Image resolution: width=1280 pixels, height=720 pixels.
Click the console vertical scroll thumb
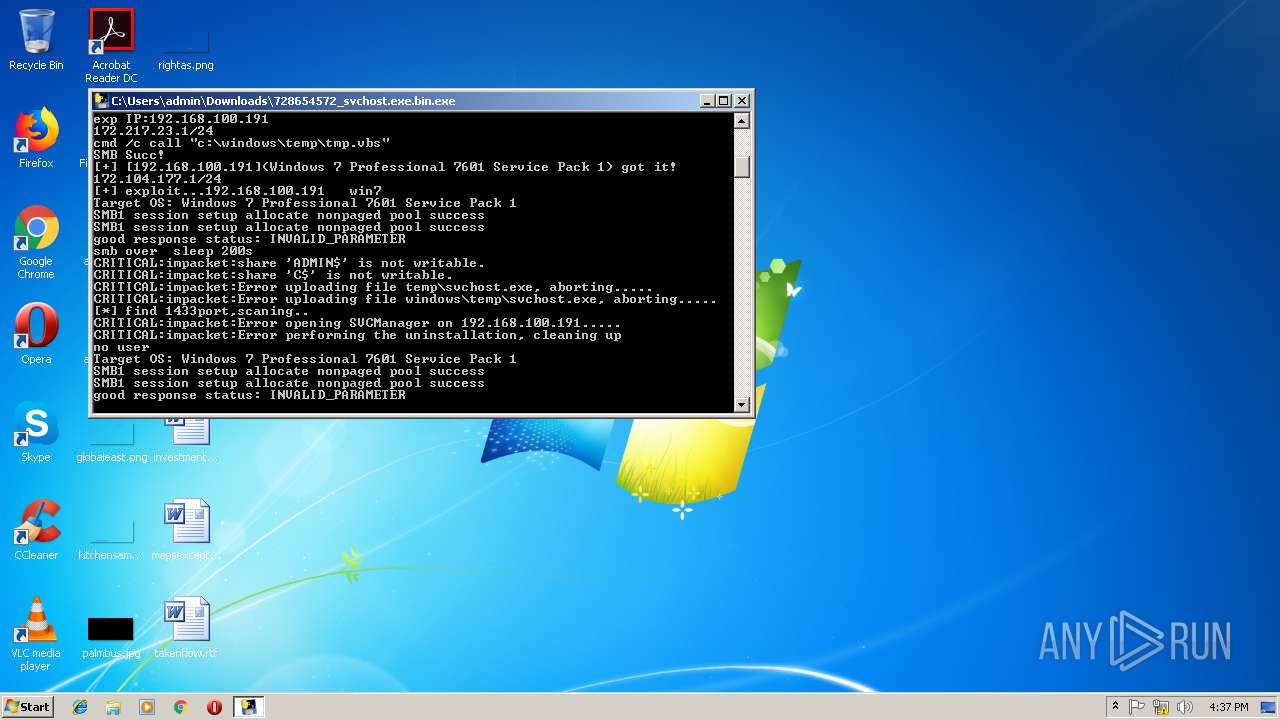pyautogui.click(x=742, y=166)
